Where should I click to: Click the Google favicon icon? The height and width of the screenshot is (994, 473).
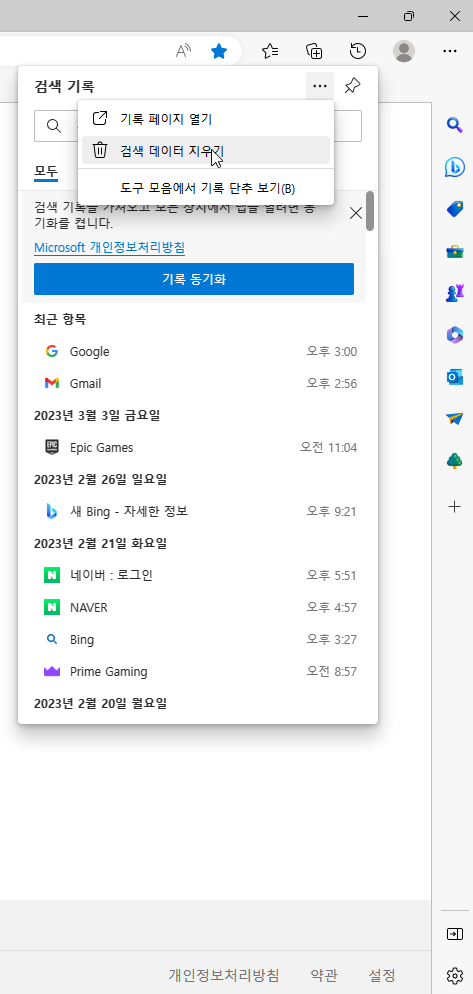pos(52,351)
